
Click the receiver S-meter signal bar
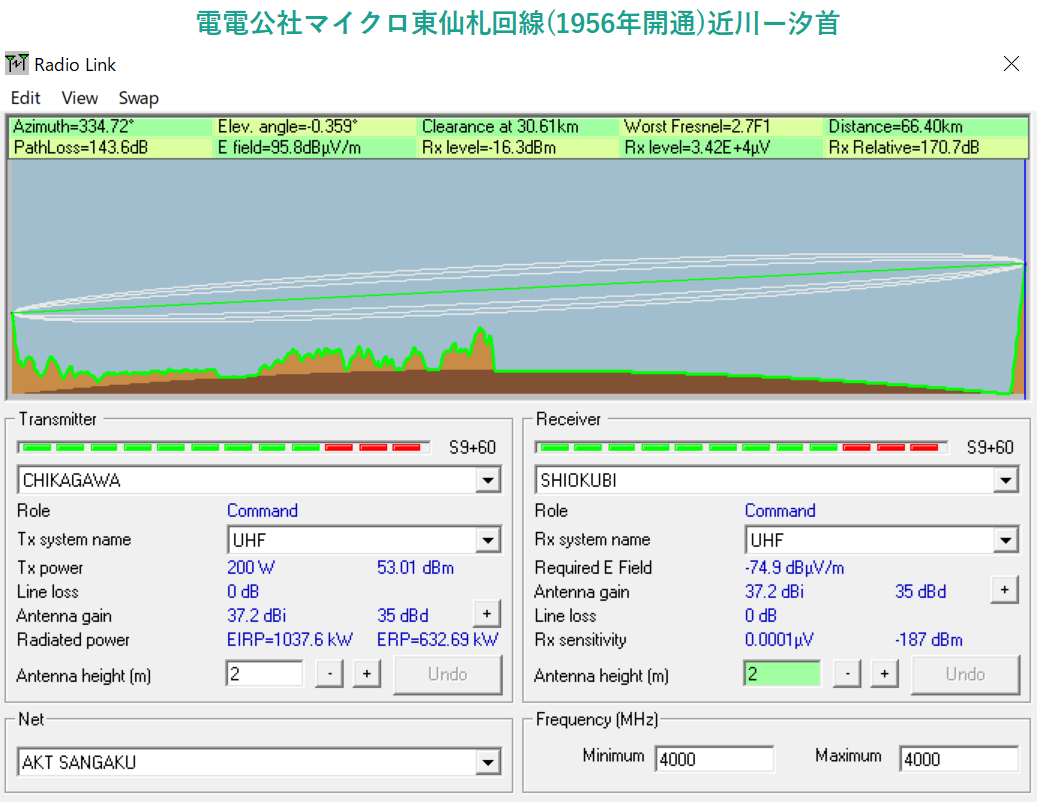pos(741,448)
